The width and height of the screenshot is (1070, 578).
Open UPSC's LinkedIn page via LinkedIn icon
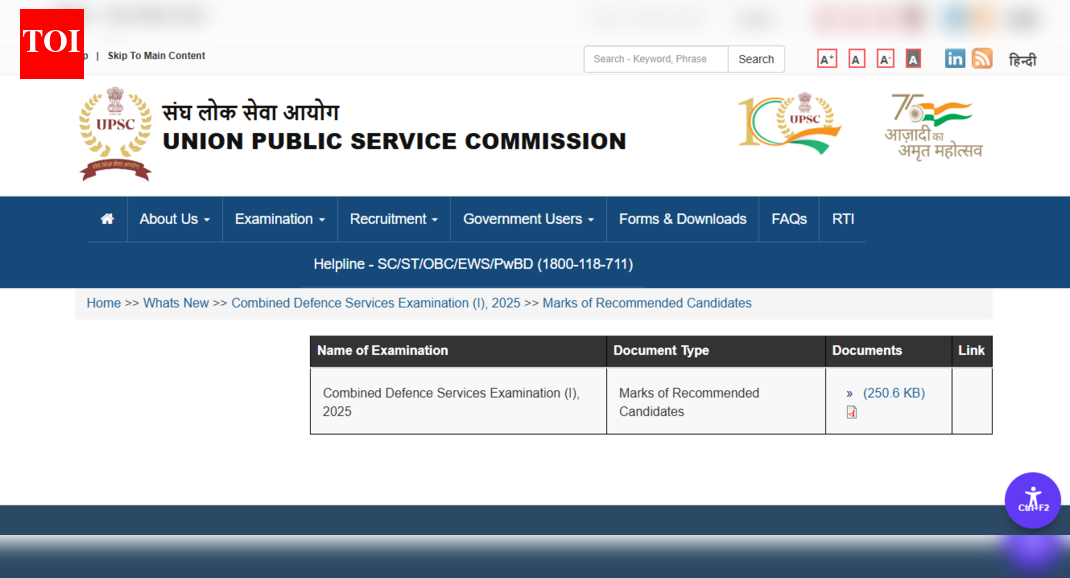(955, 59)
